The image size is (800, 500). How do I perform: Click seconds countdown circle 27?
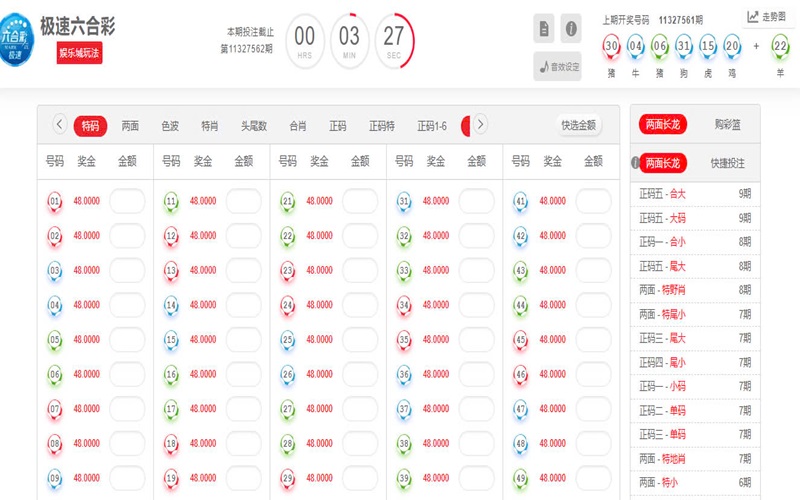[x=394, y=41]
